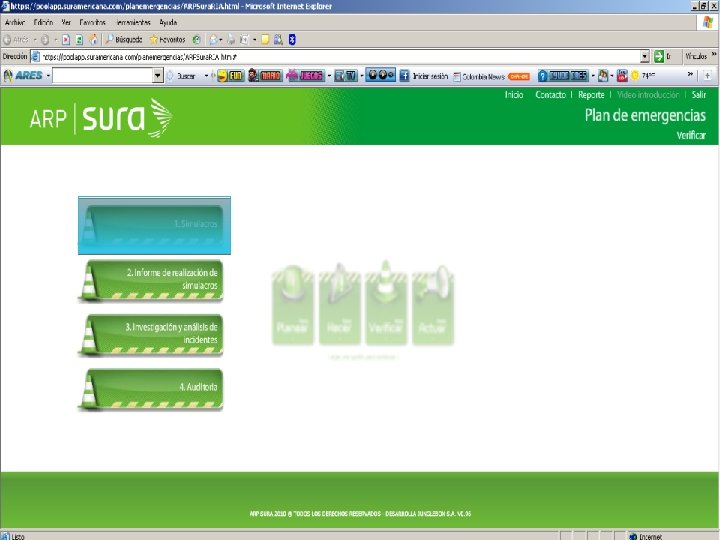
Task: Click the Contacto link in header
Action: (x=551, y=95)
